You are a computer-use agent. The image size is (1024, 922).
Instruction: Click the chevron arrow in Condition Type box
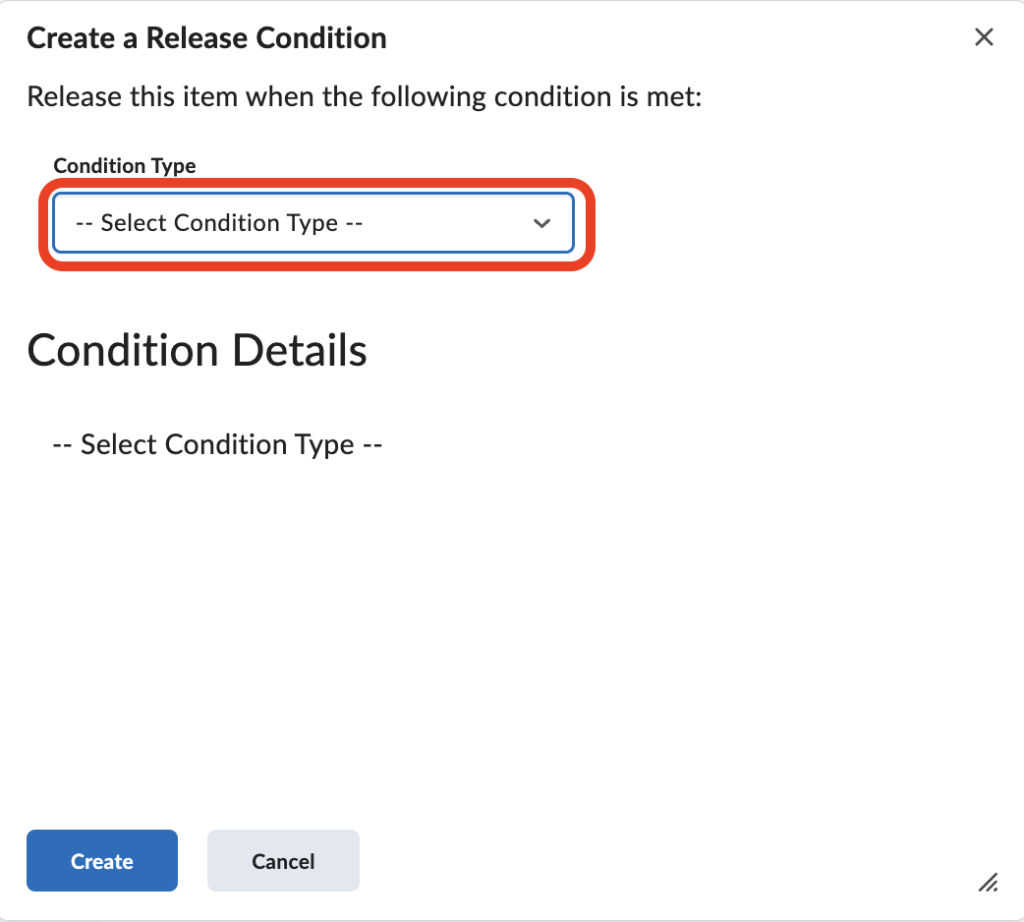(542, 223)
